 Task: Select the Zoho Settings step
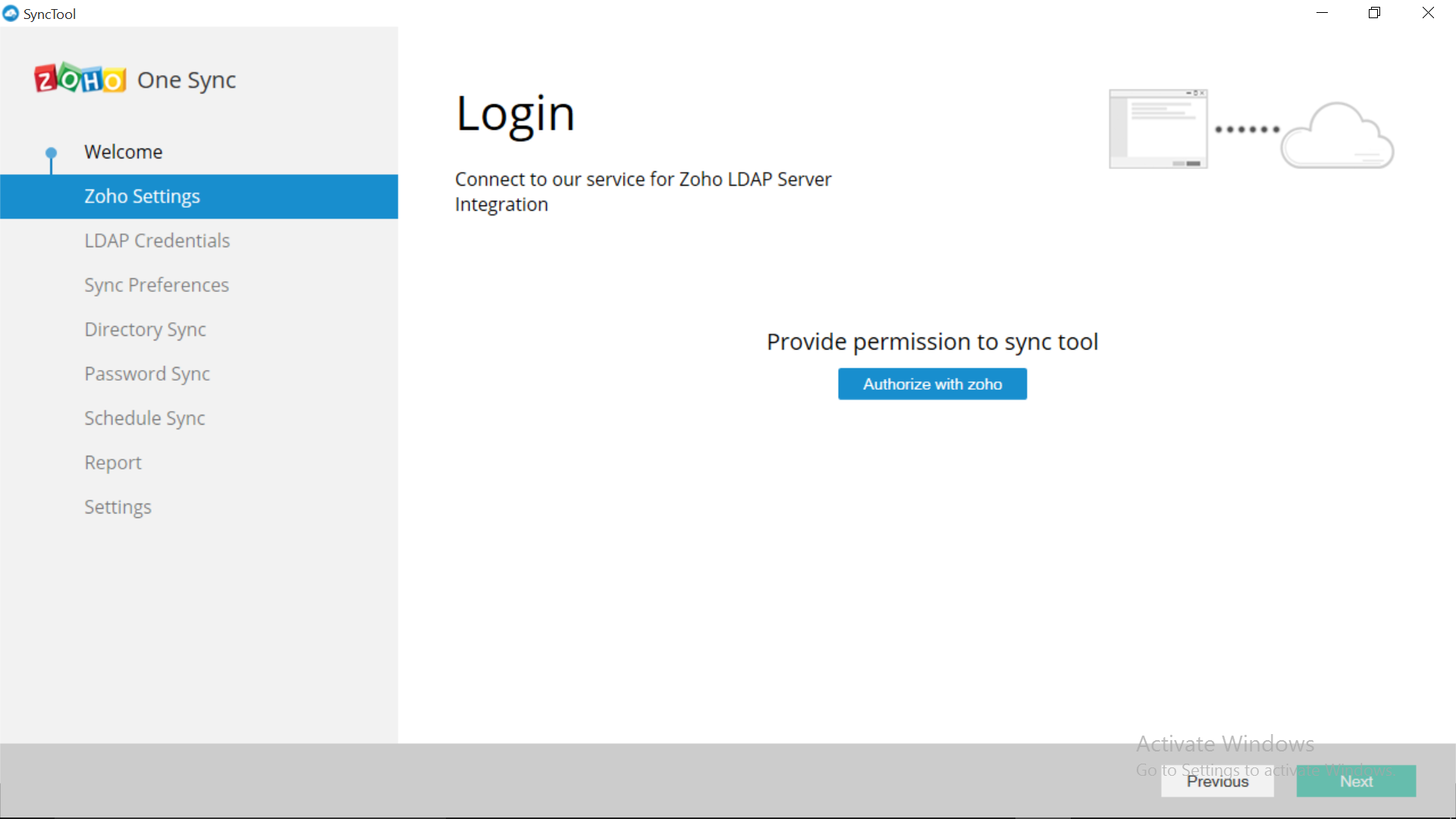tap(199, 196)
